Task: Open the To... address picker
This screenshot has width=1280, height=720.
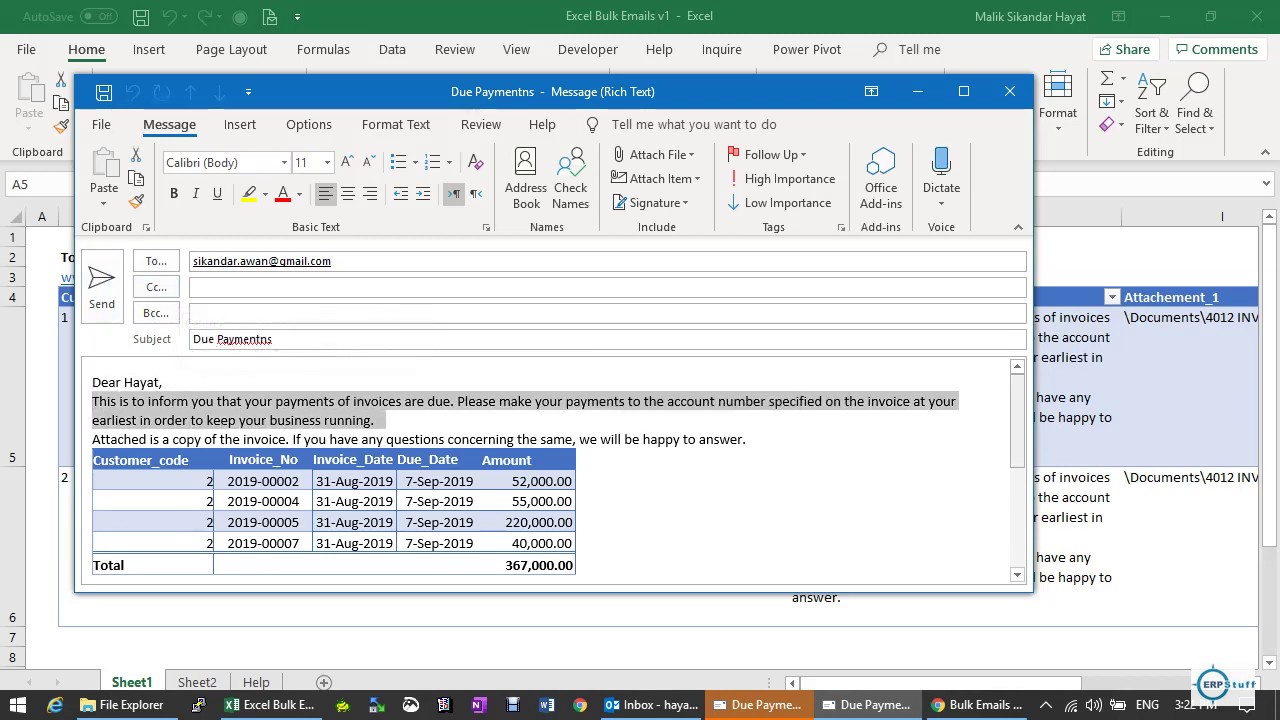Action: coord(156,261)
